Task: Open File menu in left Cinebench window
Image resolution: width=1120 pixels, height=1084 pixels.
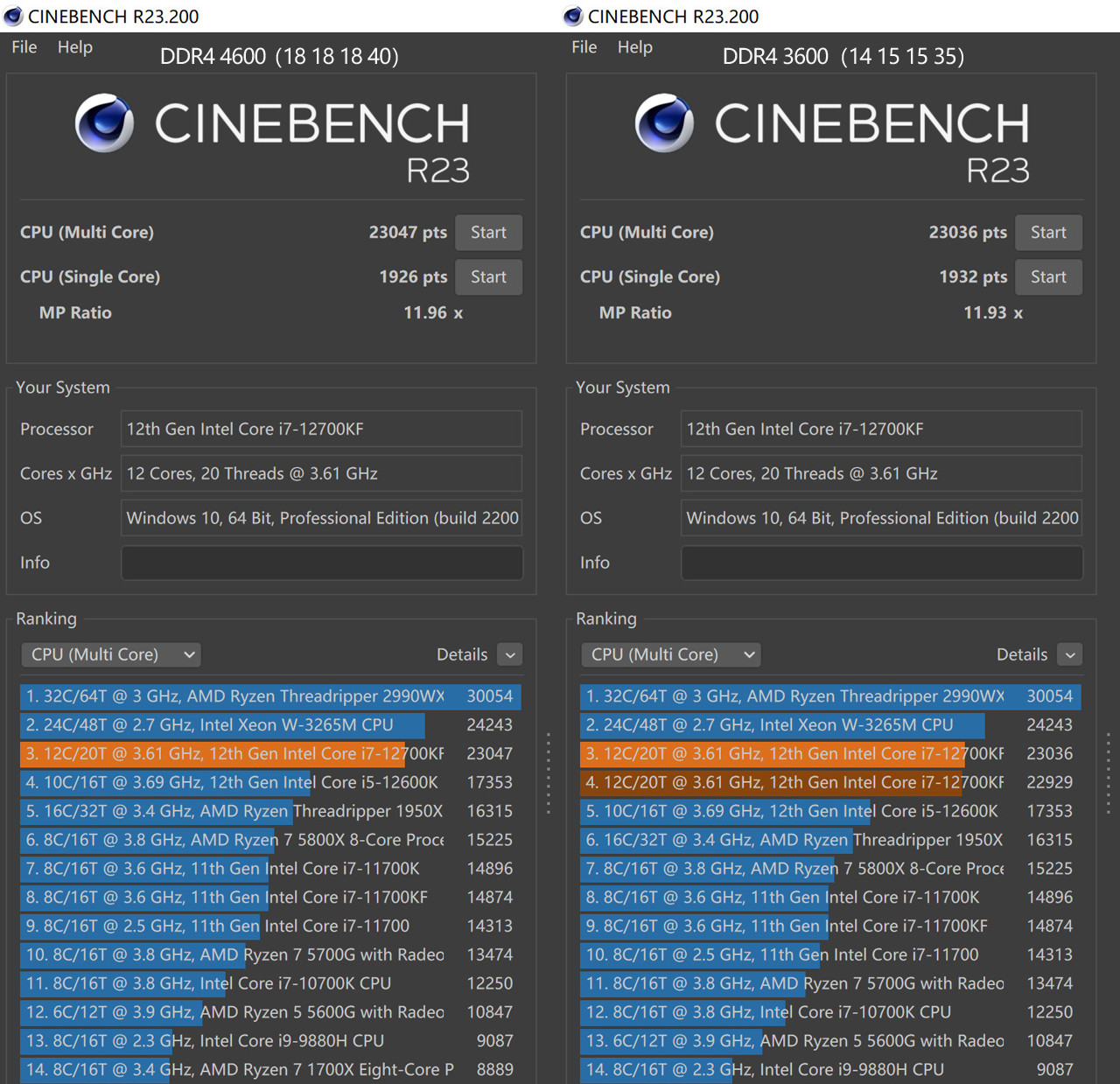Action: click(x=24, y=47)
